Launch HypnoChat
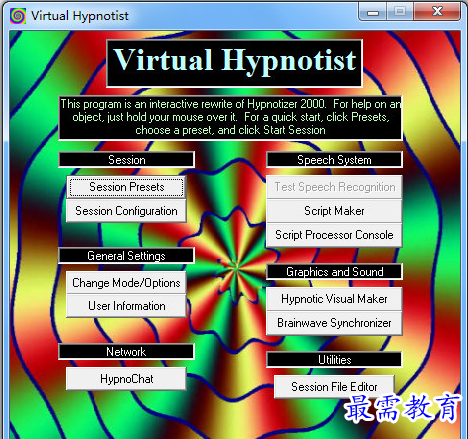 tap(126, 379)
